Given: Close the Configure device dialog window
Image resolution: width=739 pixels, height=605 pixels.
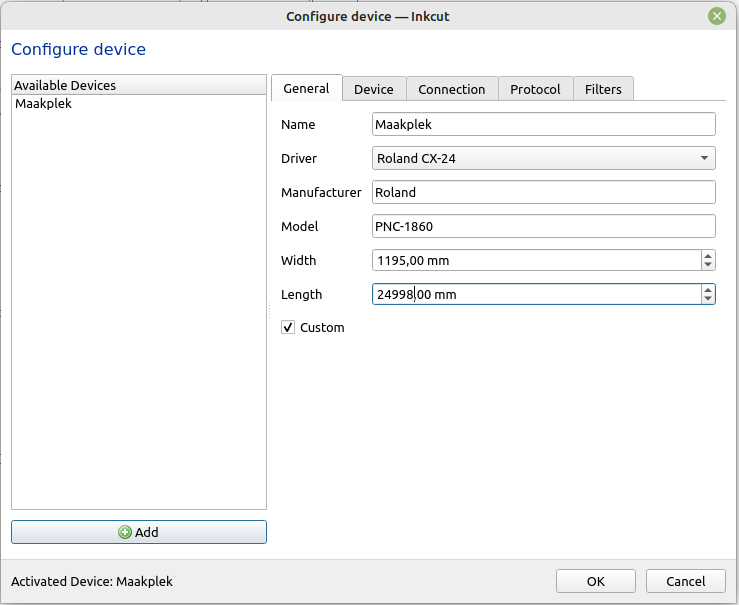Looking at the screenshot, I should (x=717, y=16).
